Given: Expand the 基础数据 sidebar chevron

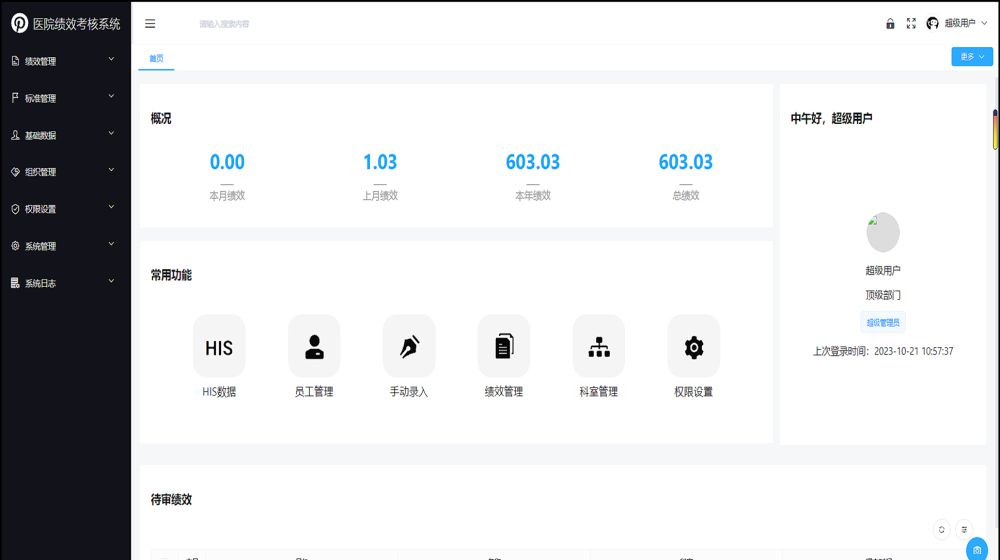Looking at the screenshot, I should [112, 133].
